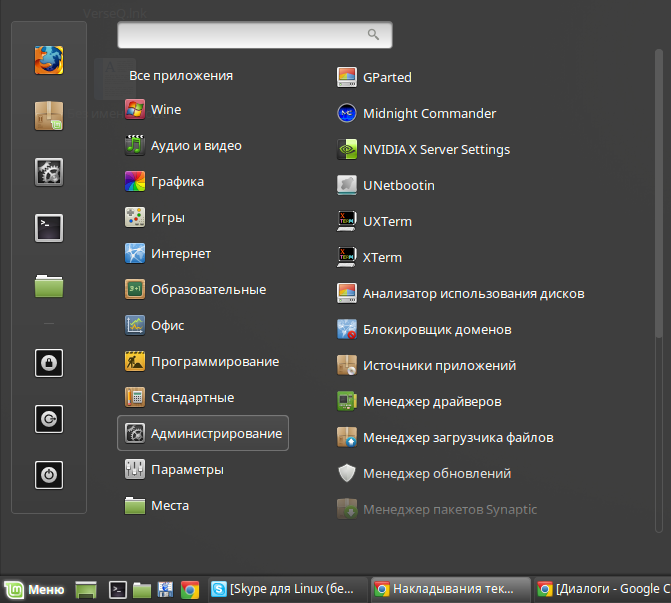671x603 pixels.
Task: Select the Графика category
Action: coord(164,181)
